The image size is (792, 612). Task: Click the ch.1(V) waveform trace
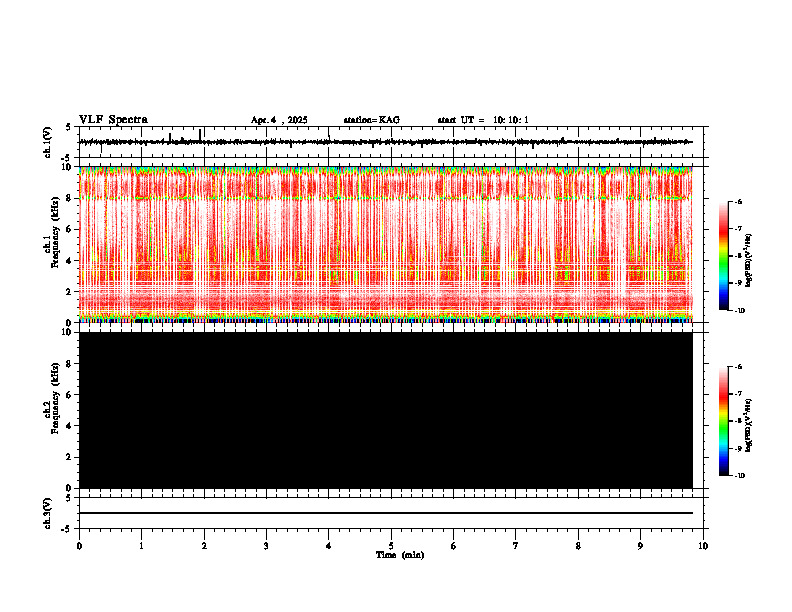coord(385,142)
